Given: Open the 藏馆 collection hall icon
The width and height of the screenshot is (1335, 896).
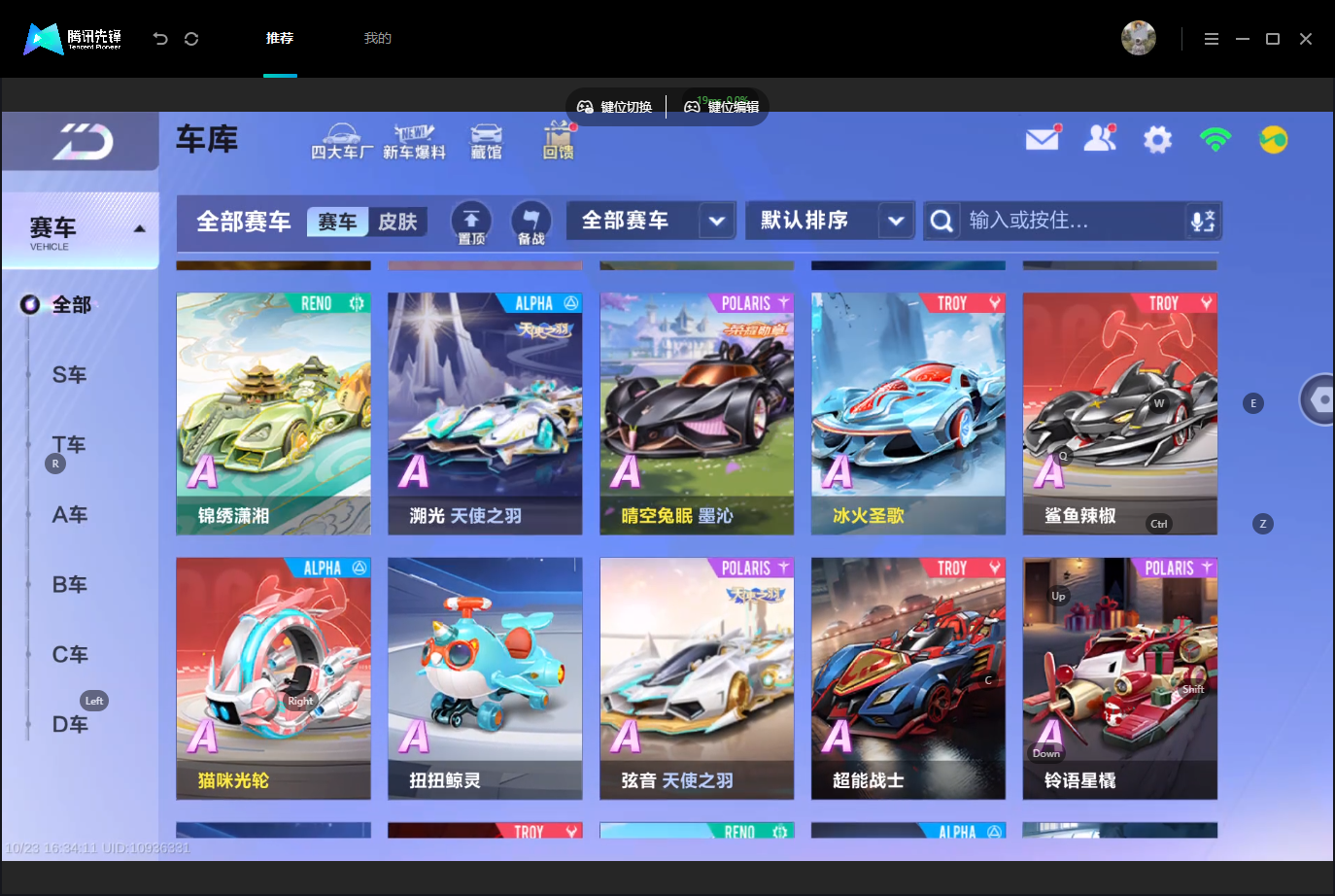Looking at the screenshot, I should (x=486, y=142).
